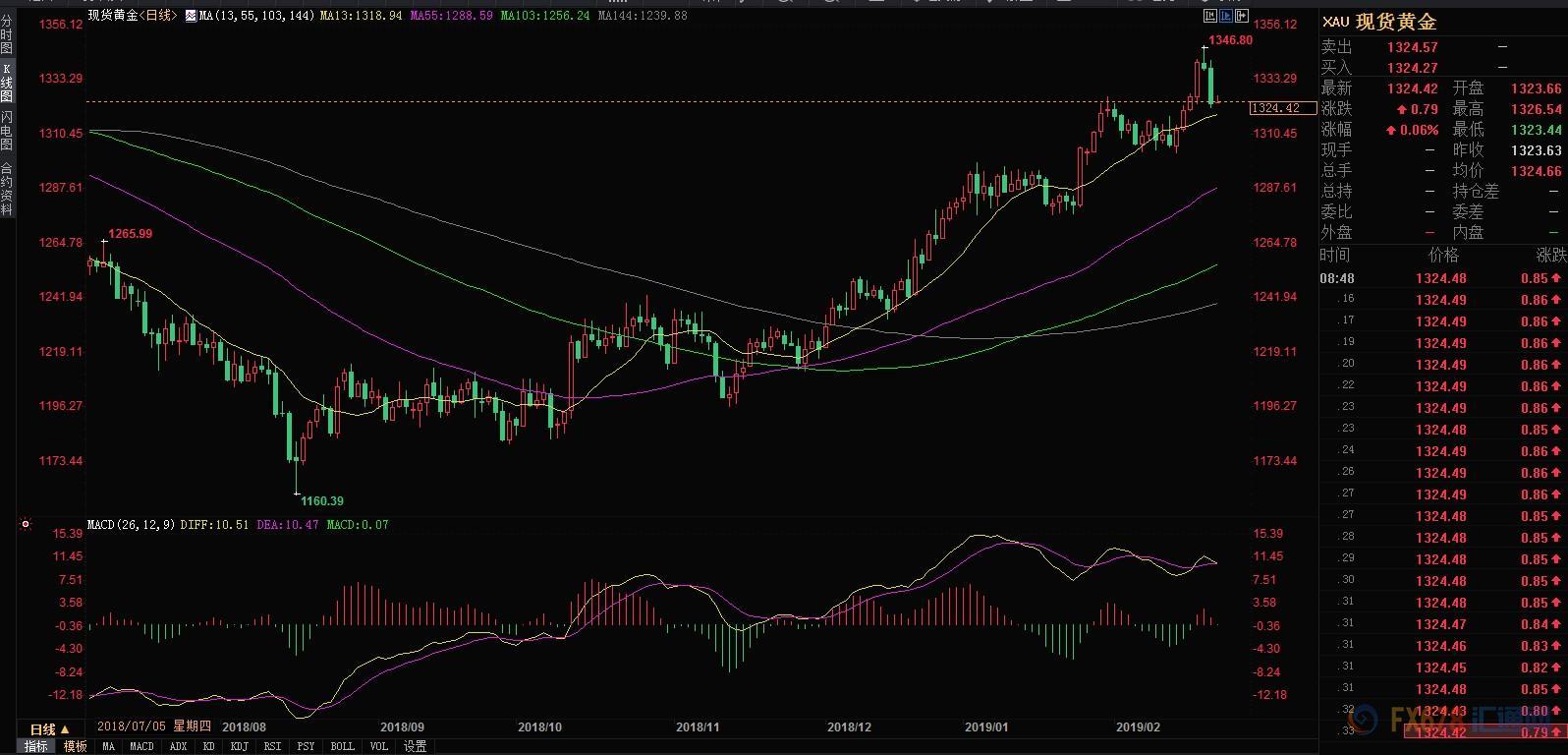The width and height of the screenshot is (1568, 755).
Task: Click the 价格 column header in tick list
Action: [1443, 255]
